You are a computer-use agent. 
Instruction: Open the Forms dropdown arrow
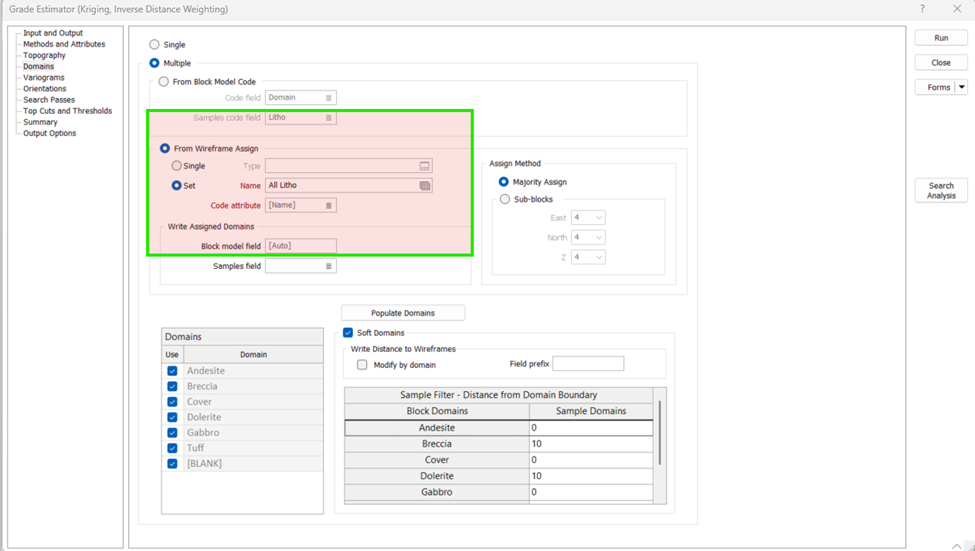961,88
